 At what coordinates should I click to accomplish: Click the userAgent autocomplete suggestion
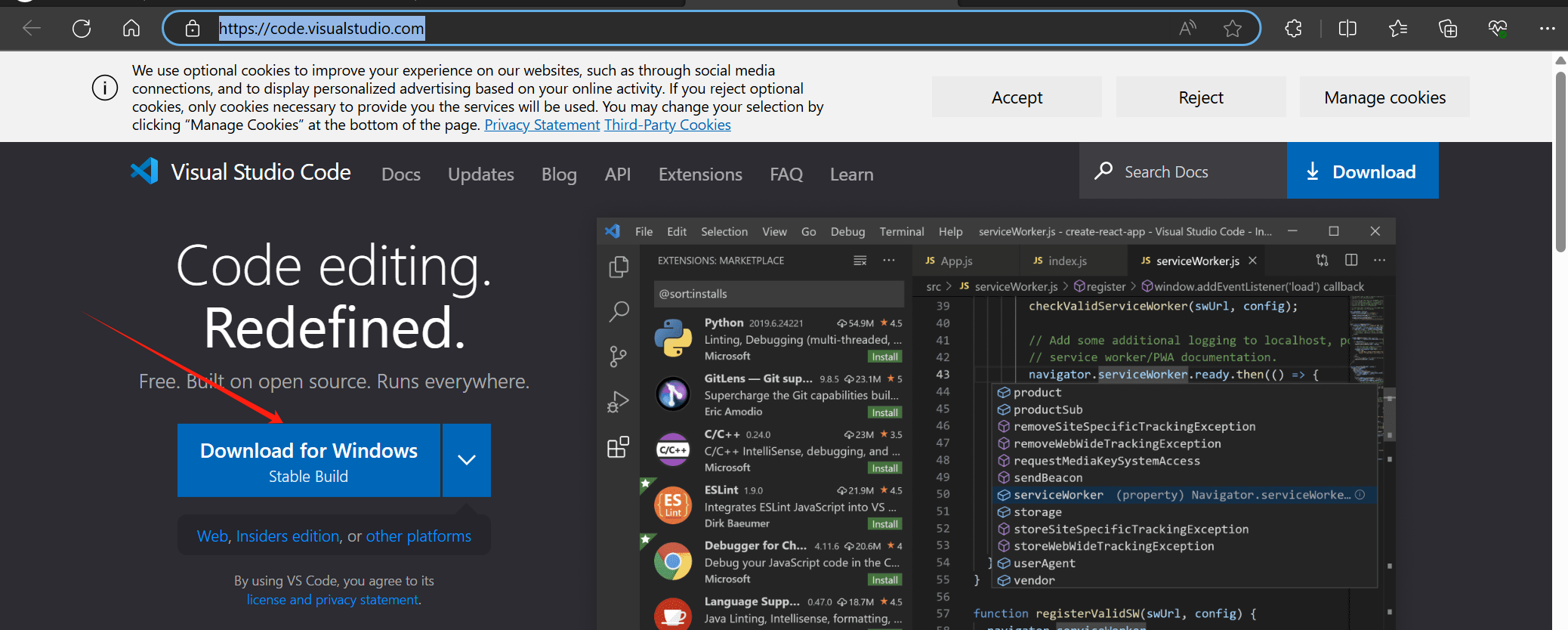[1184, 564]
